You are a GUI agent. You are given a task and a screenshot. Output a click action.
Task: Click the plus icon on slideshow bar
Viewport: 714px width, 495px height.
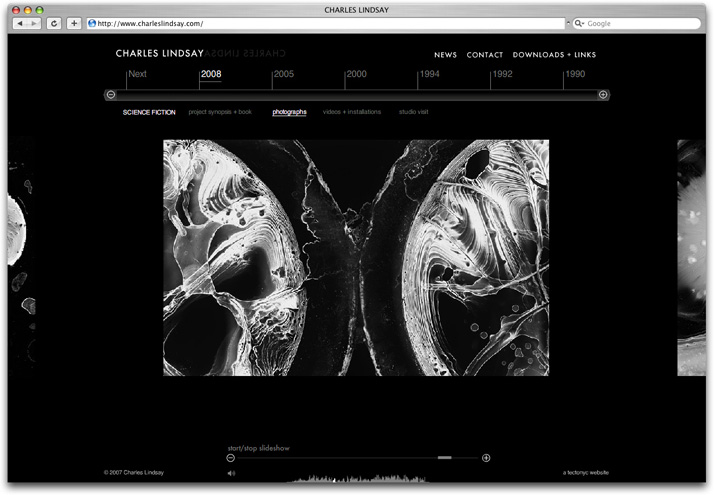point(486,458)
